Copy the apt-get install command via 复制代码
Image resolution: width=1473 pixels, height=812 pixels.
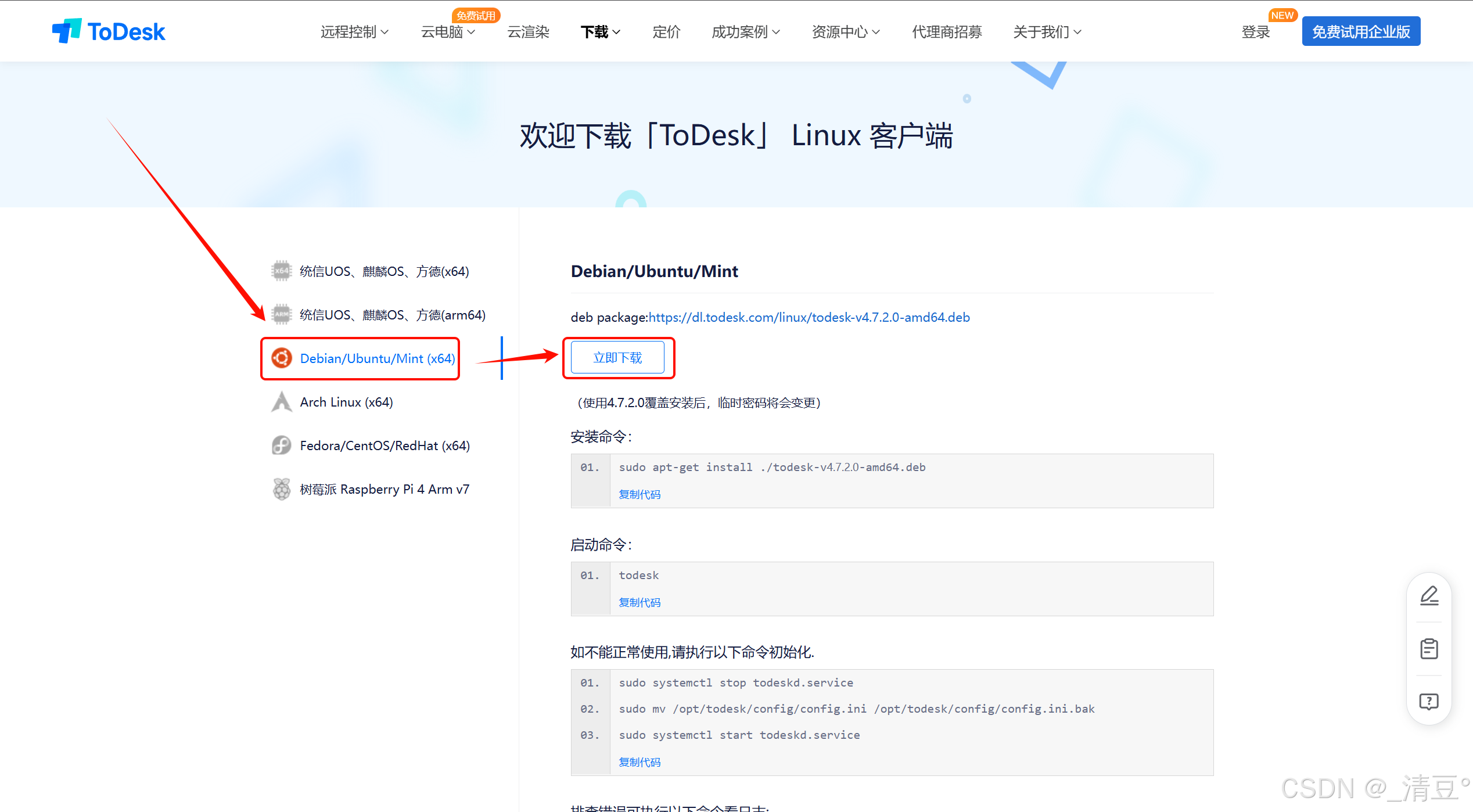coord(640,494)
